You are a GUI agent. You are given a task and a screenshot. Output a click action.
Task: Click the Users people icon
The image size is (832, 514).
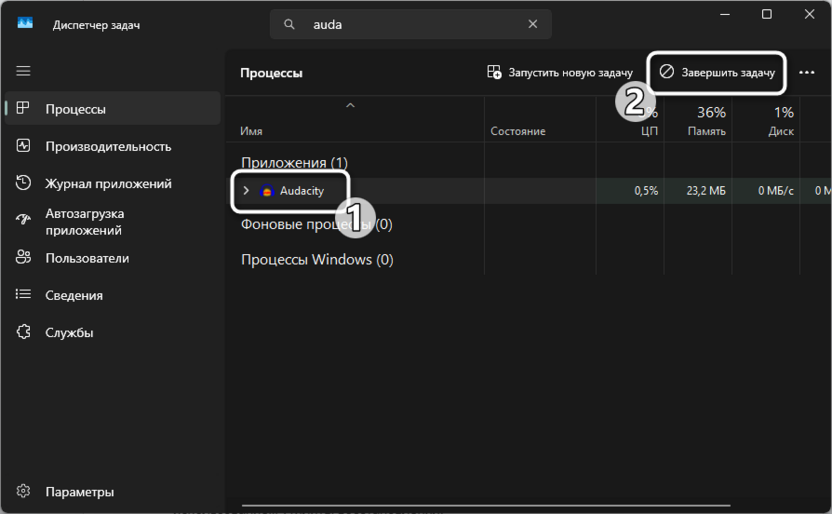pyautogui.click(x=24, y=258)
